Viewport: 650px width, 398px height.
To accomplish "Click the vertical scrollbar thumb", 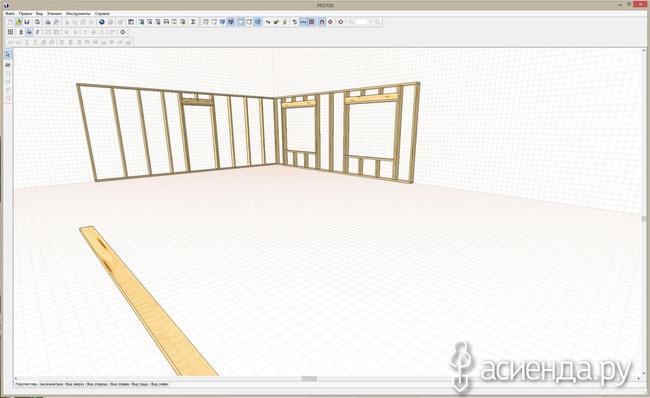I will click(x=643, y=218).
